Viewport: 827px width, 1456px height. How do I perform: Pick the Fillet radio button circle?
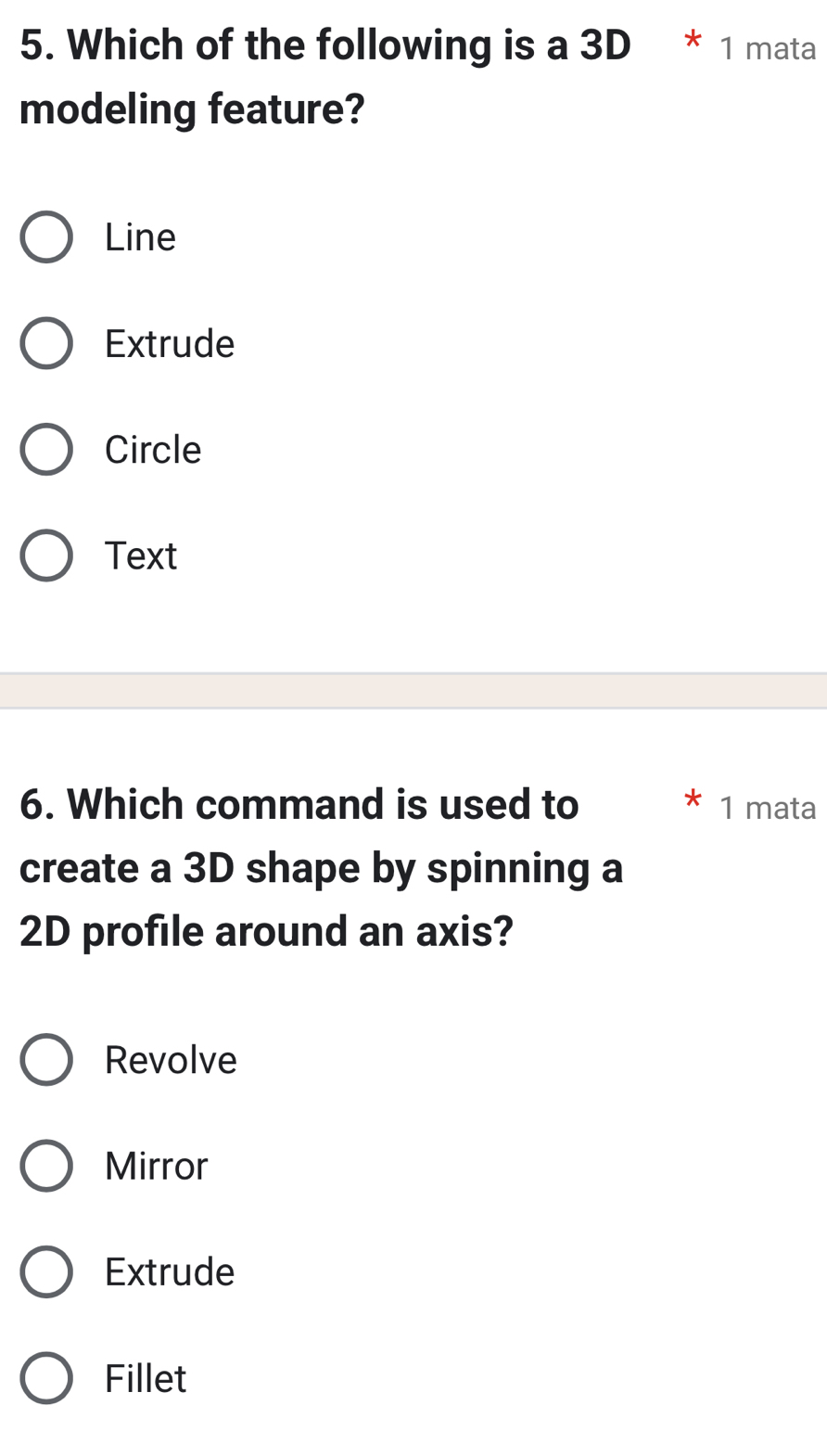click(x=46, y=1378)
